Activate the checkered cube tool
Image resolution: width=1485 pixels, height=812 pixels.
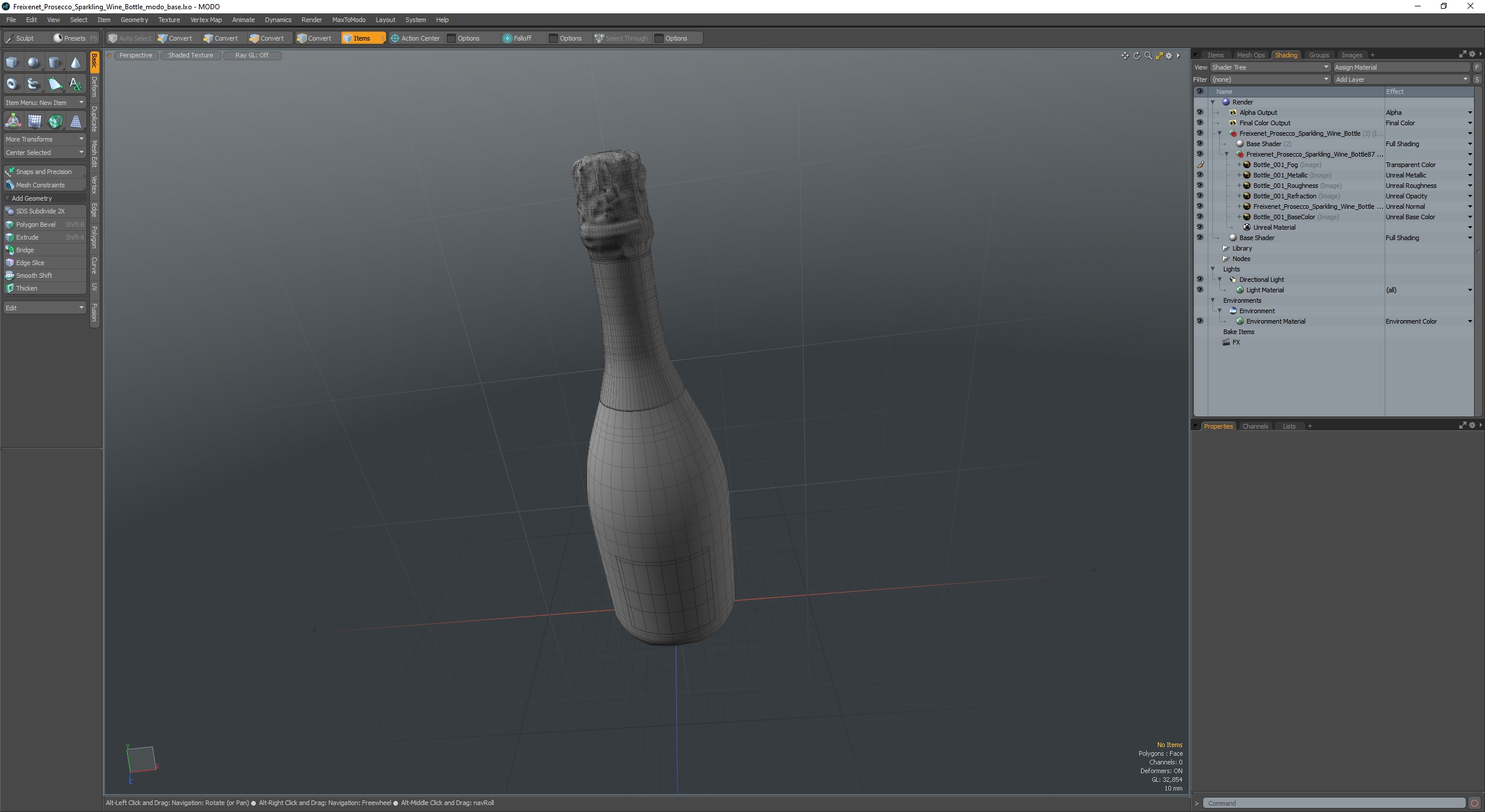55,121
